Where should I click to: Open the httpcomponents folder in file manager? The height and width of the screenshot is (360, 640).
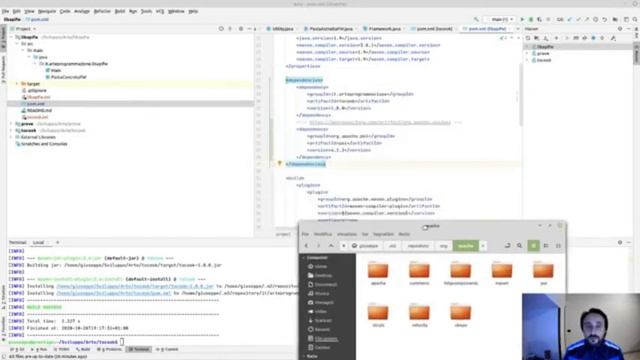[460, 273]
